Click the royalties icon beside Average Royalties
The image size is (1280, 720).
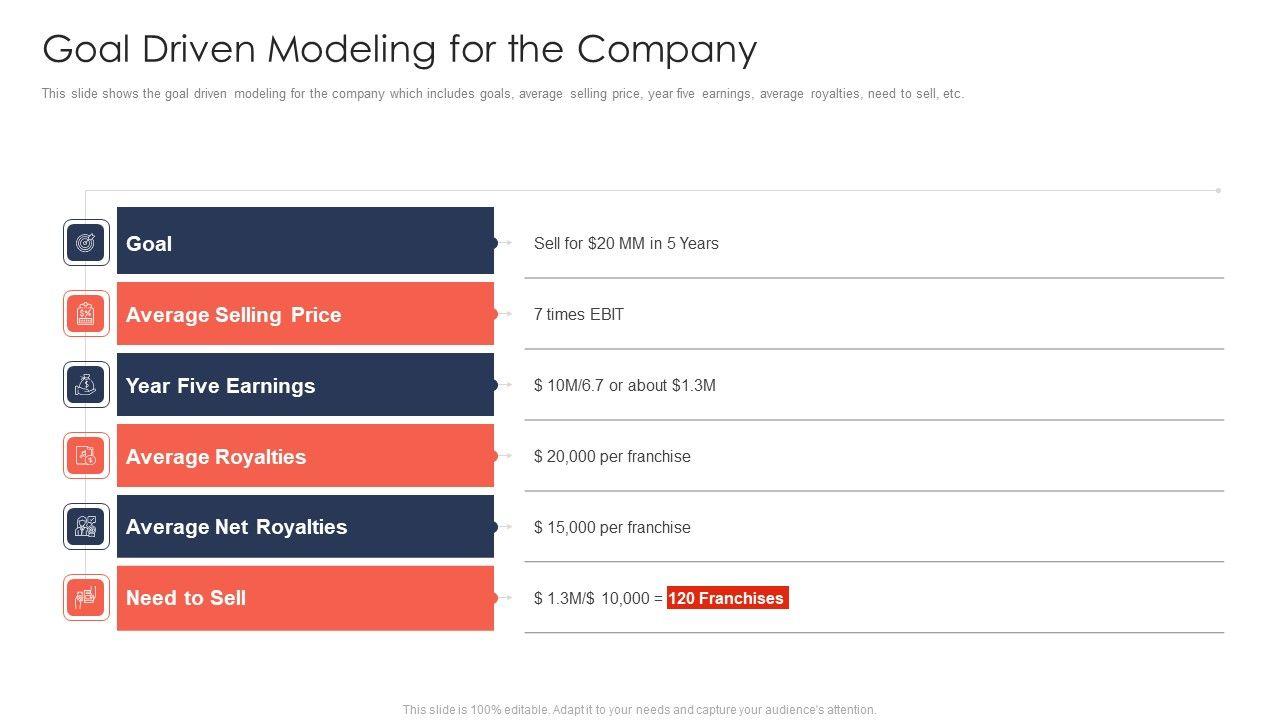click(x=87, y=456)
